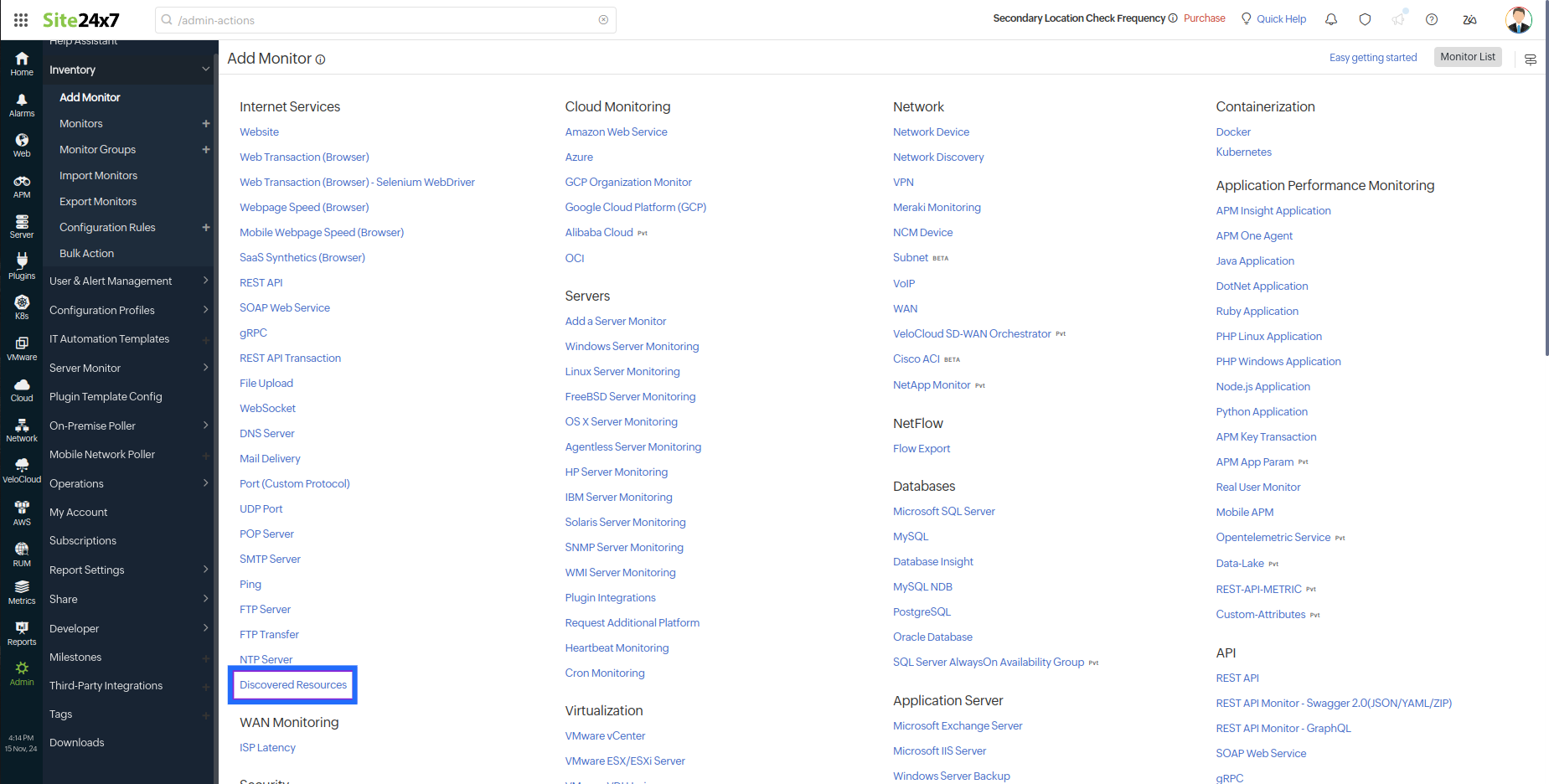Viewport: 1549px width, 784px height.
Task: Open the notifications bell icon
Action: [1331, 18]
